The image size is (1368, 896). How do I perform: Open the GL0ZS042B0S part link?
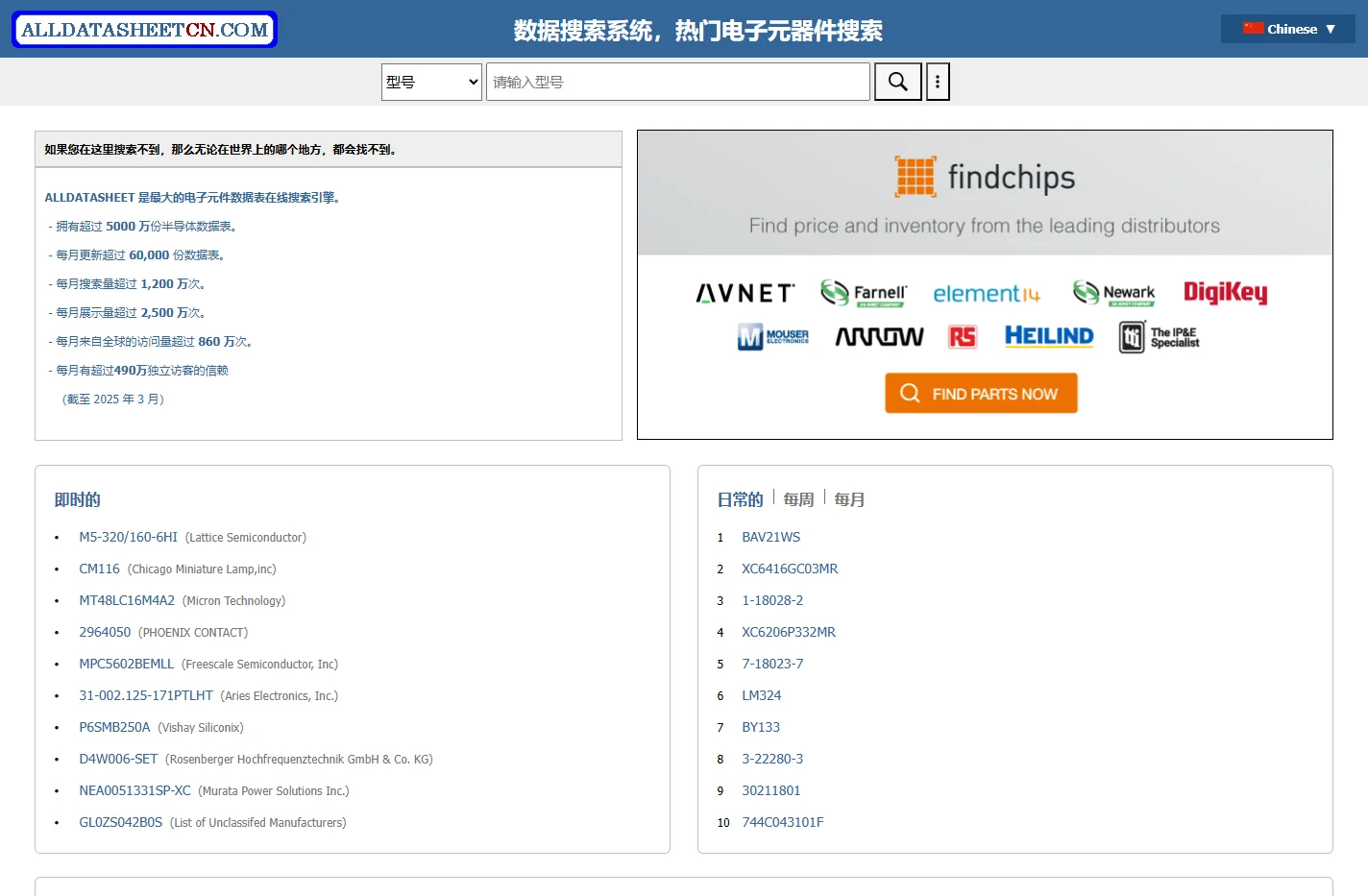tap(120, 822)
